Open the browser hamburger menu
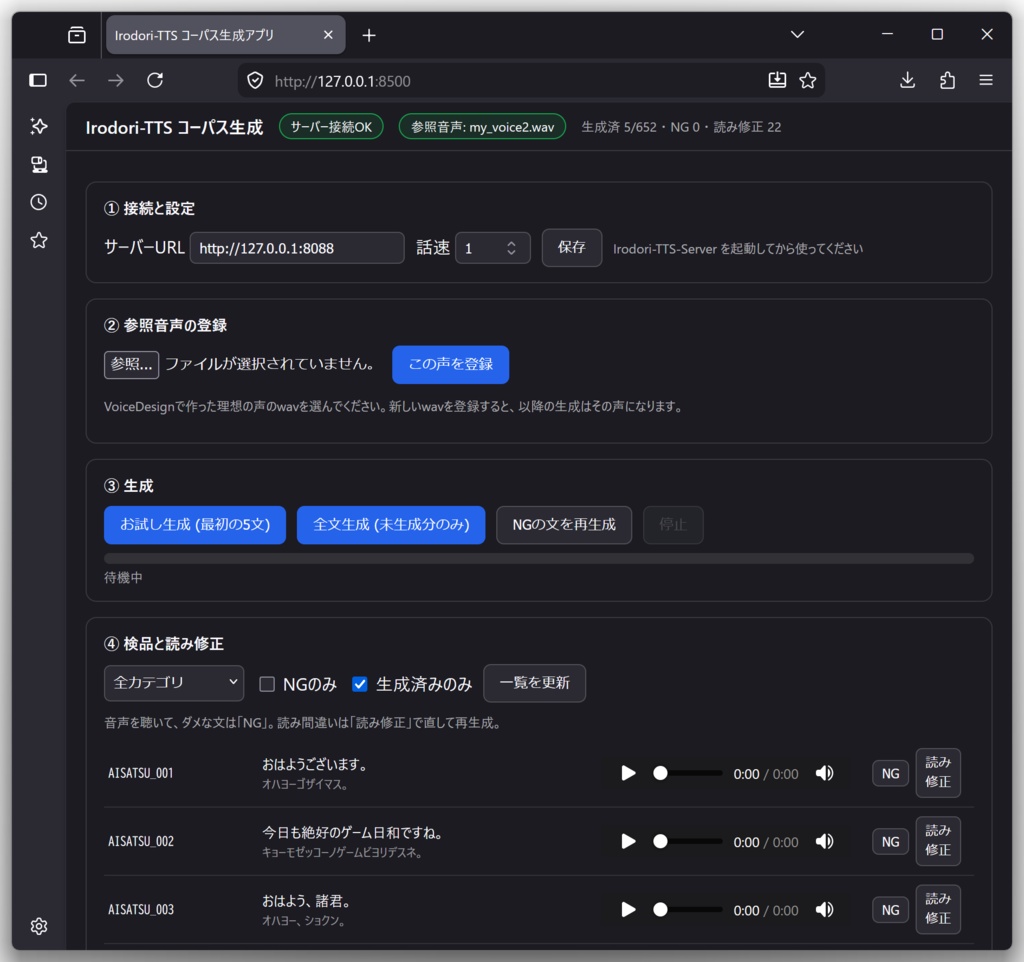 point(986,80)
